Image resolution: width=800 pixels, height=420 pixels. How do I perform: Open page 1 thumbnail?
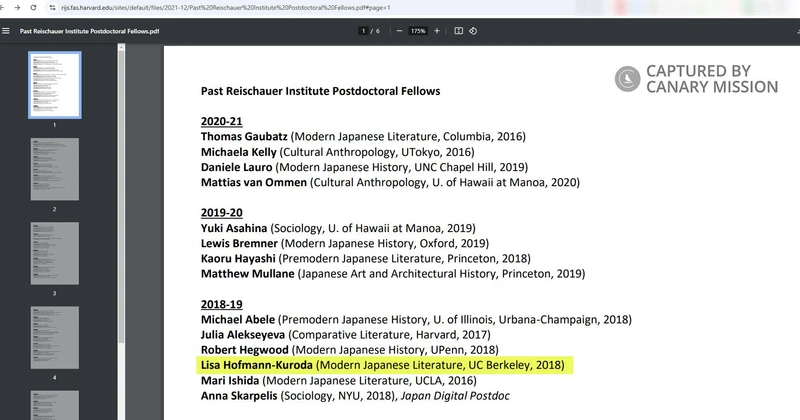(x=54, y=84)
